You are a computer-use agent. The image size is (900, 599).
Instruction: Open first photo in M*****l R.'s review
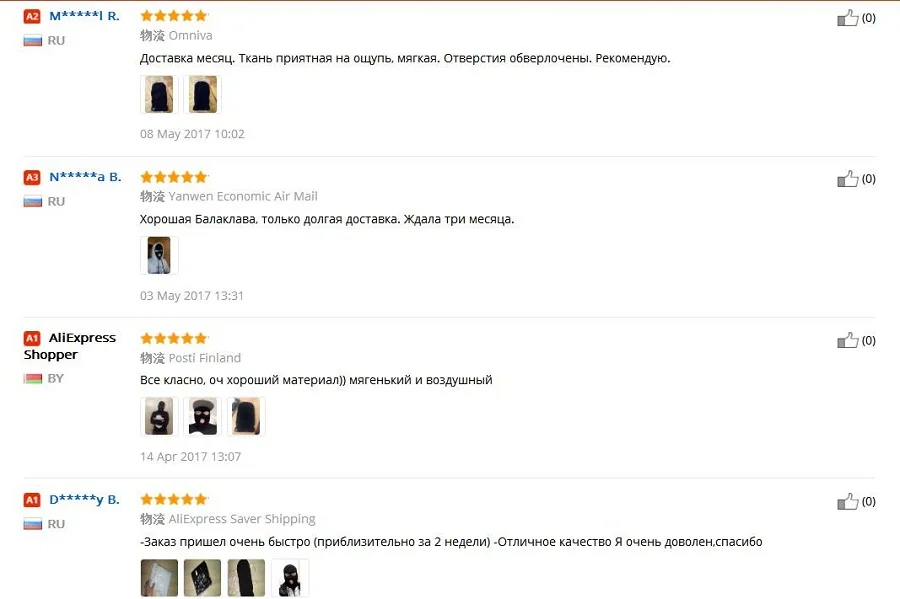pos(159,95)
